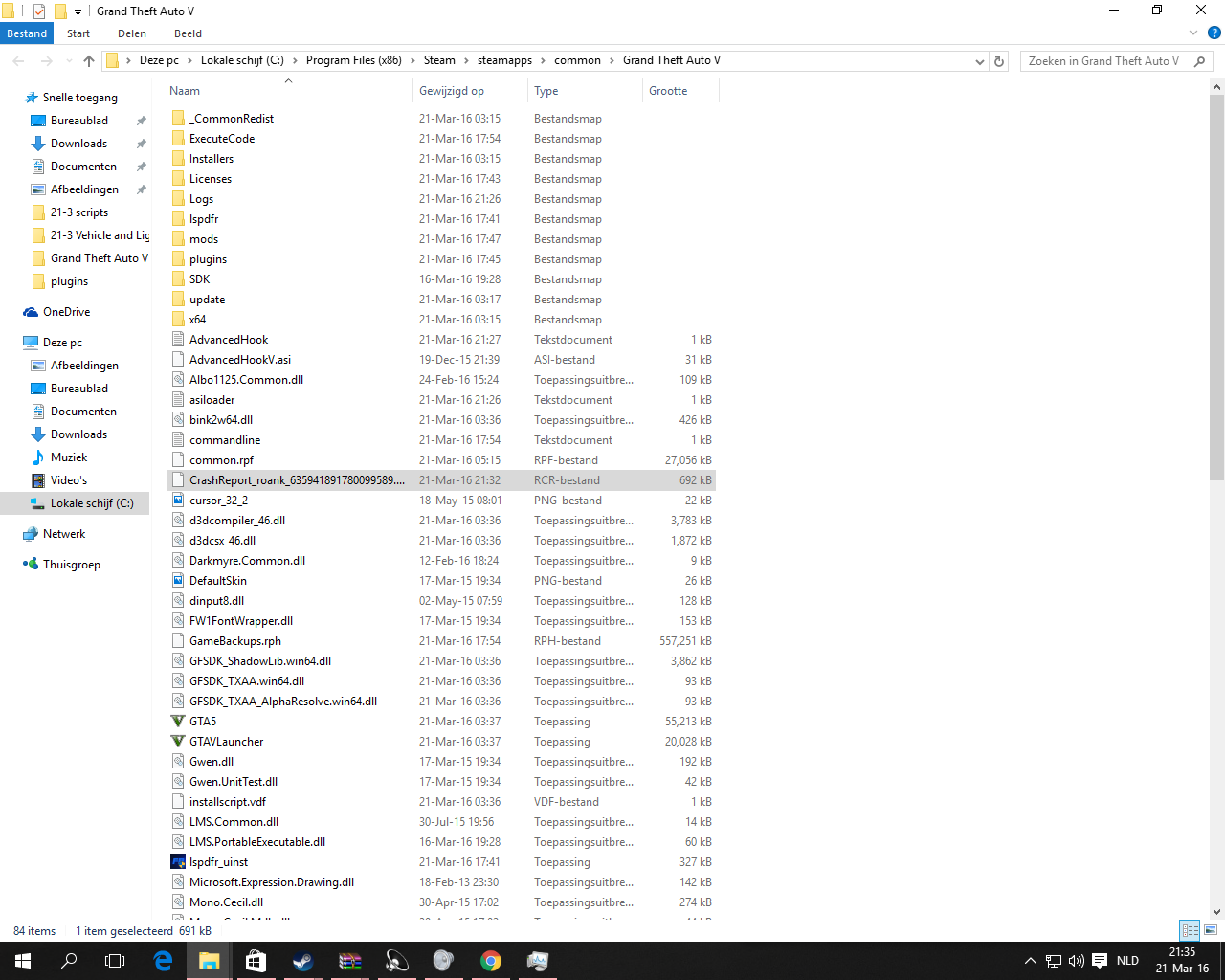The height and width of the screenshot is (980, 1225).
Task: Open the Windows Store taskbar icon
Action: [256, 961]
